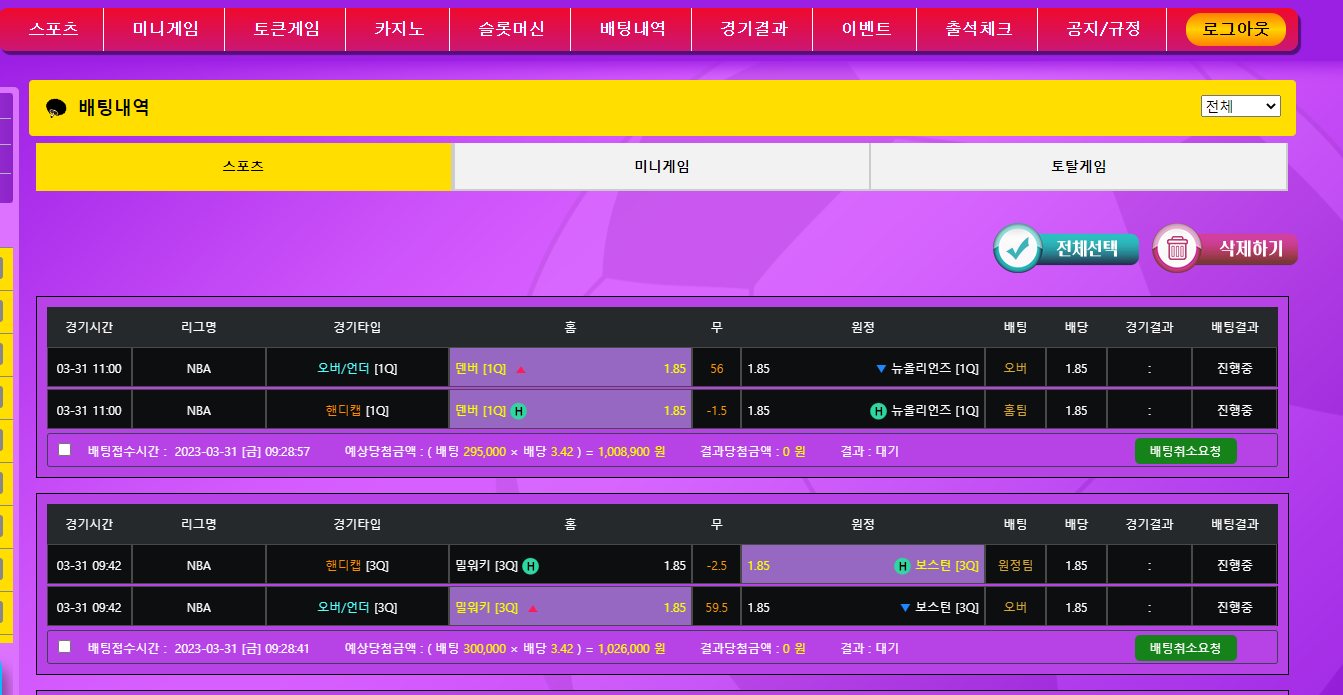
Task: Click the speech bubble icon beside 배팅내역
Action: point(57,108)
